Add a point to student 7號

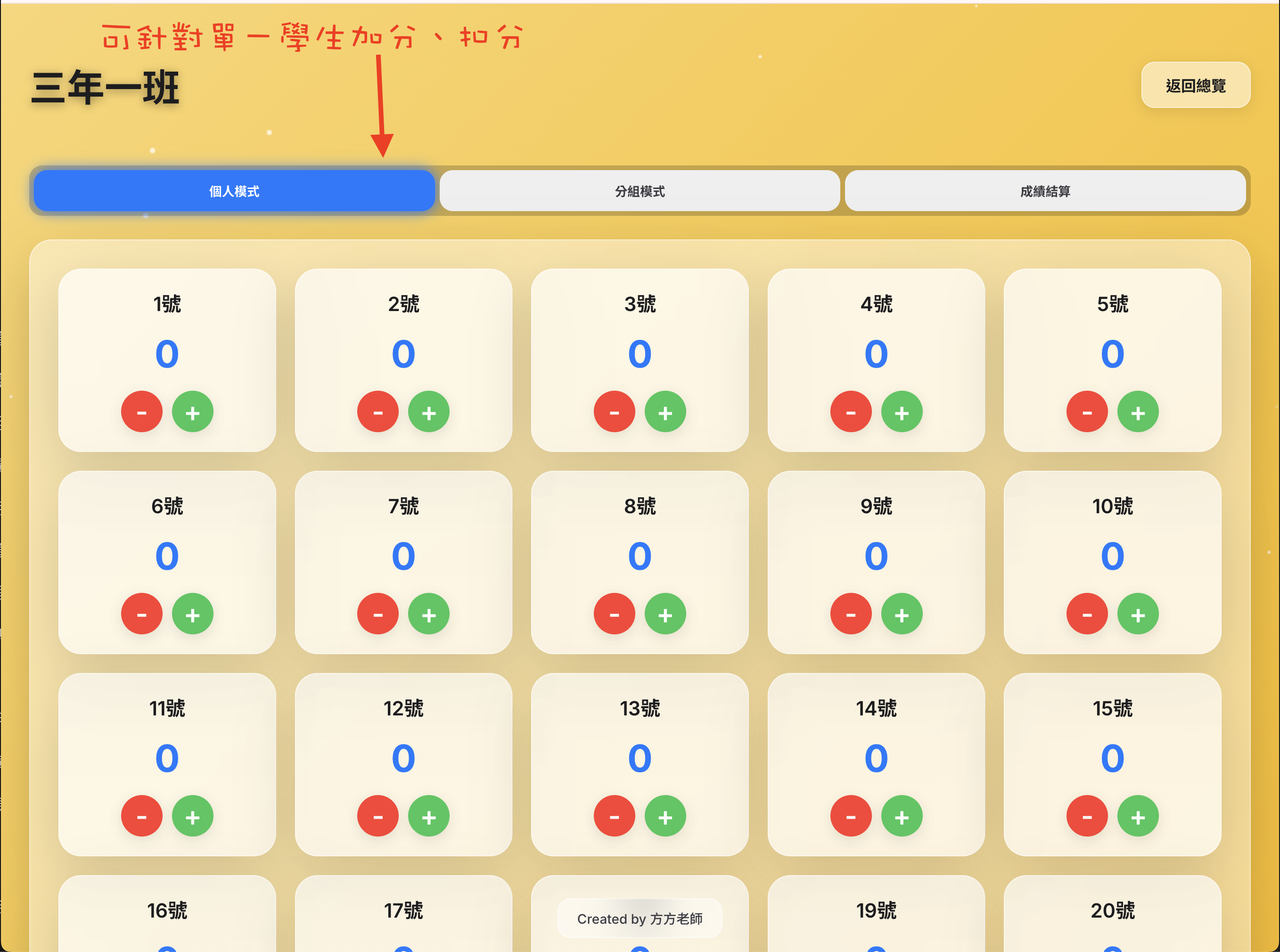click(429, 614)
